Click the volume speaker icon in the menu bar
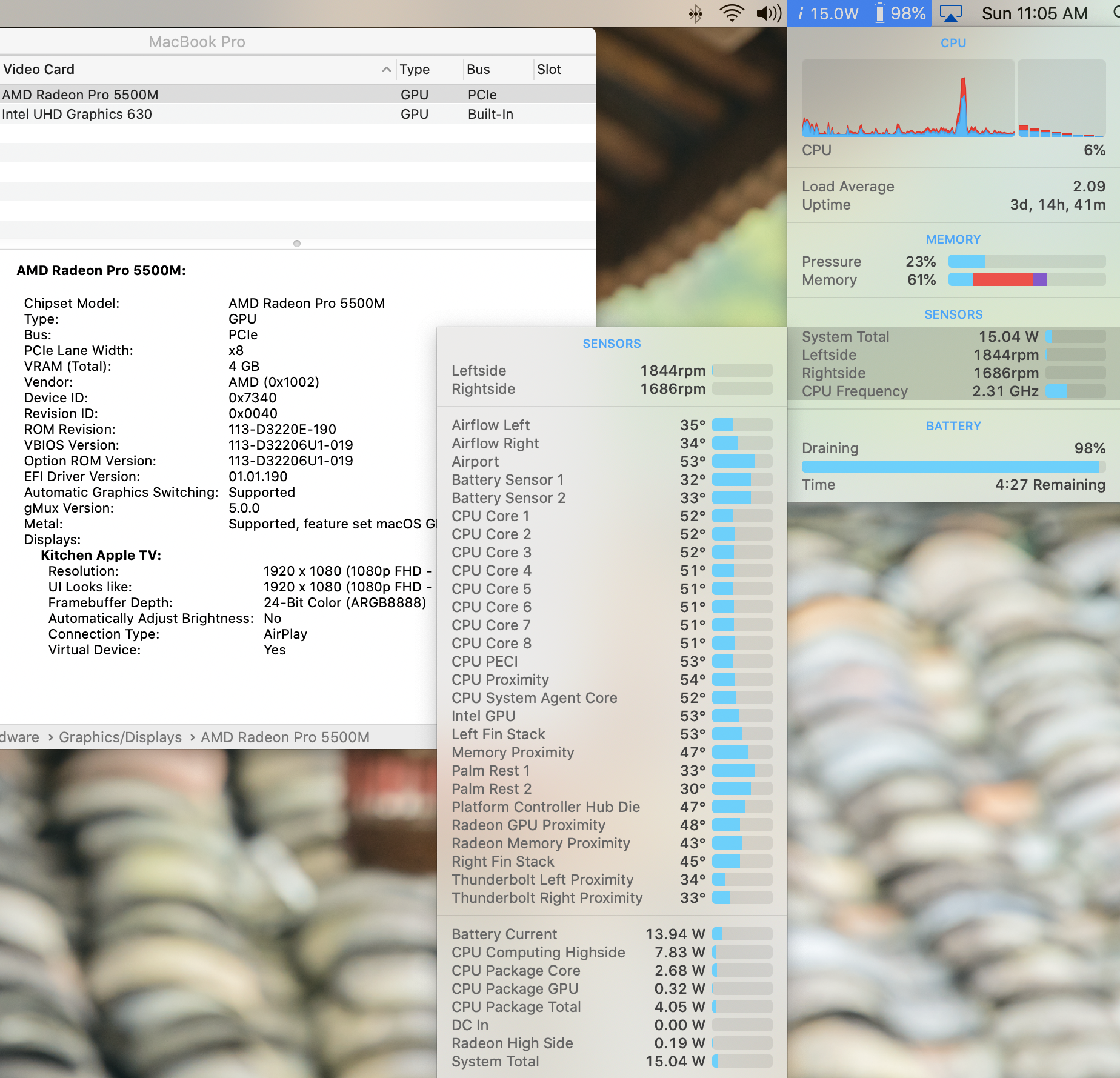The width and height of the screenshot is (1120, 1078). click(769, 13)
